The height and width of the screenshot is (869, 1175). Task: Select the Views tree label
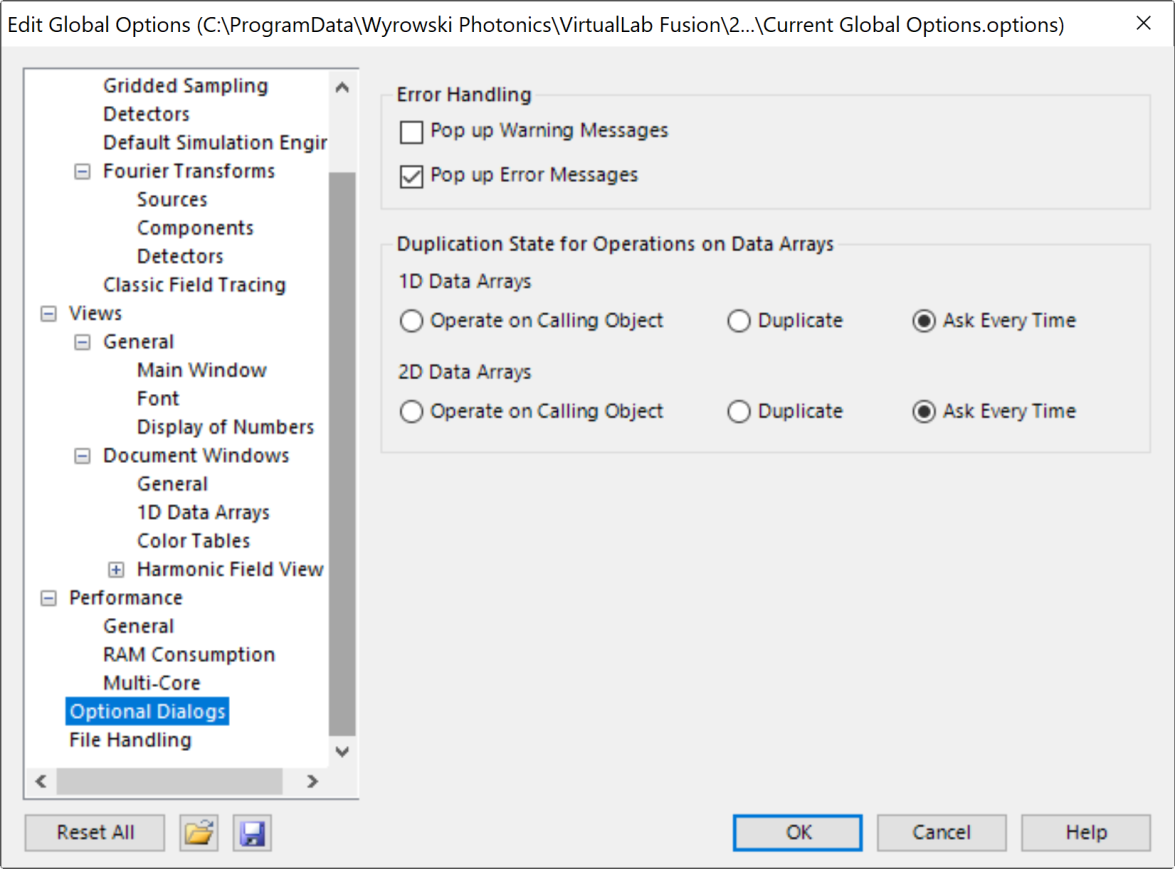coord(95,313)
